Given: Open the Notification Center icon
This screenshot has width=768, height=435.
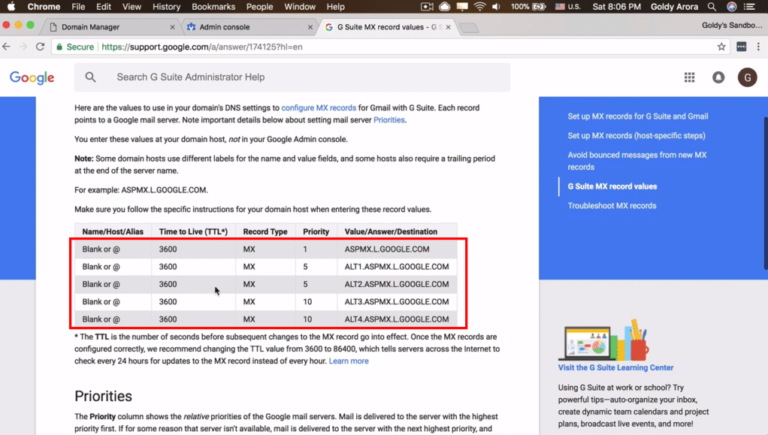Looking at the screenshot, I should click(749, 7).
